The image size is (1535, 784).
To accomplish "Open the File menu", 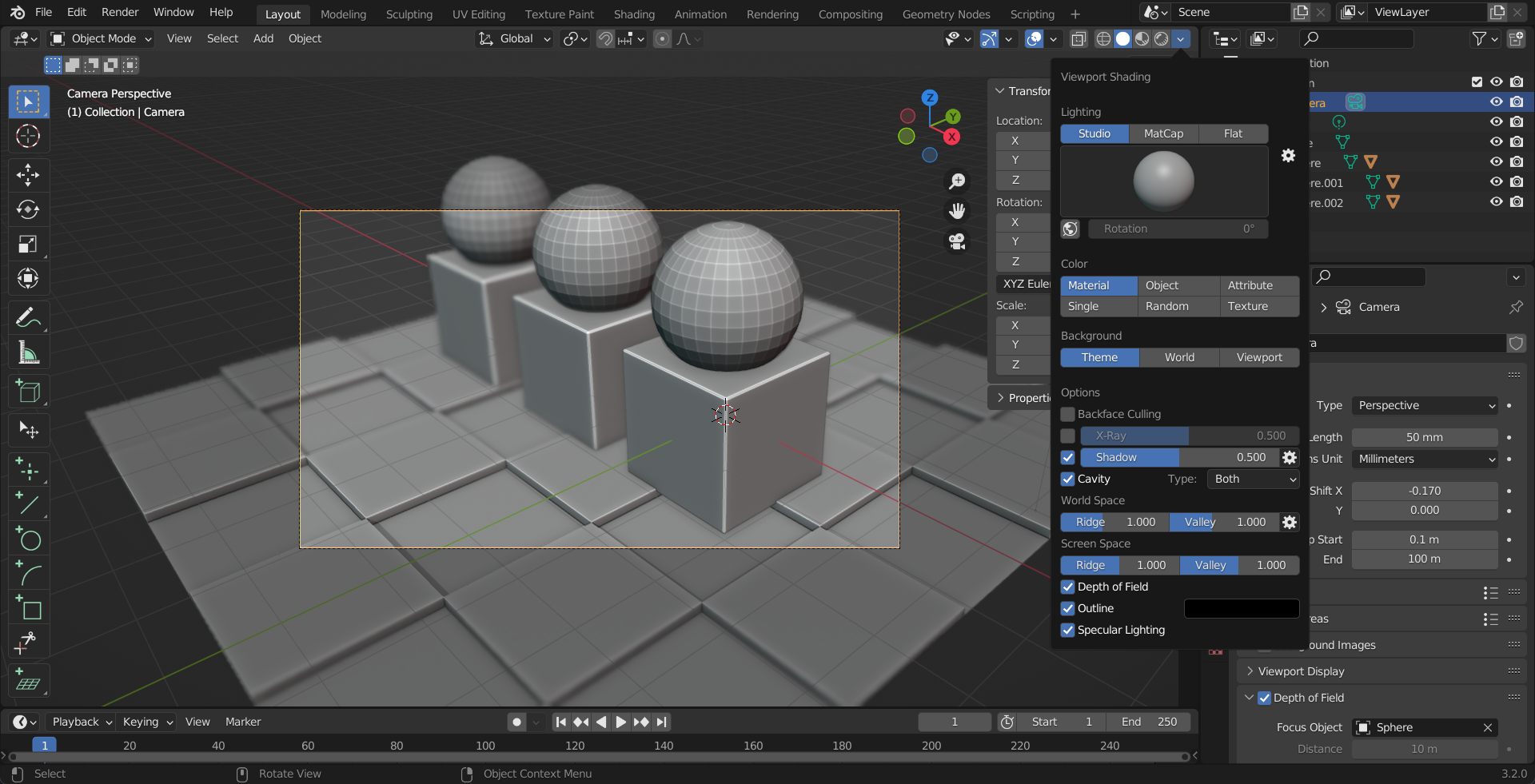I will (44, 13).
